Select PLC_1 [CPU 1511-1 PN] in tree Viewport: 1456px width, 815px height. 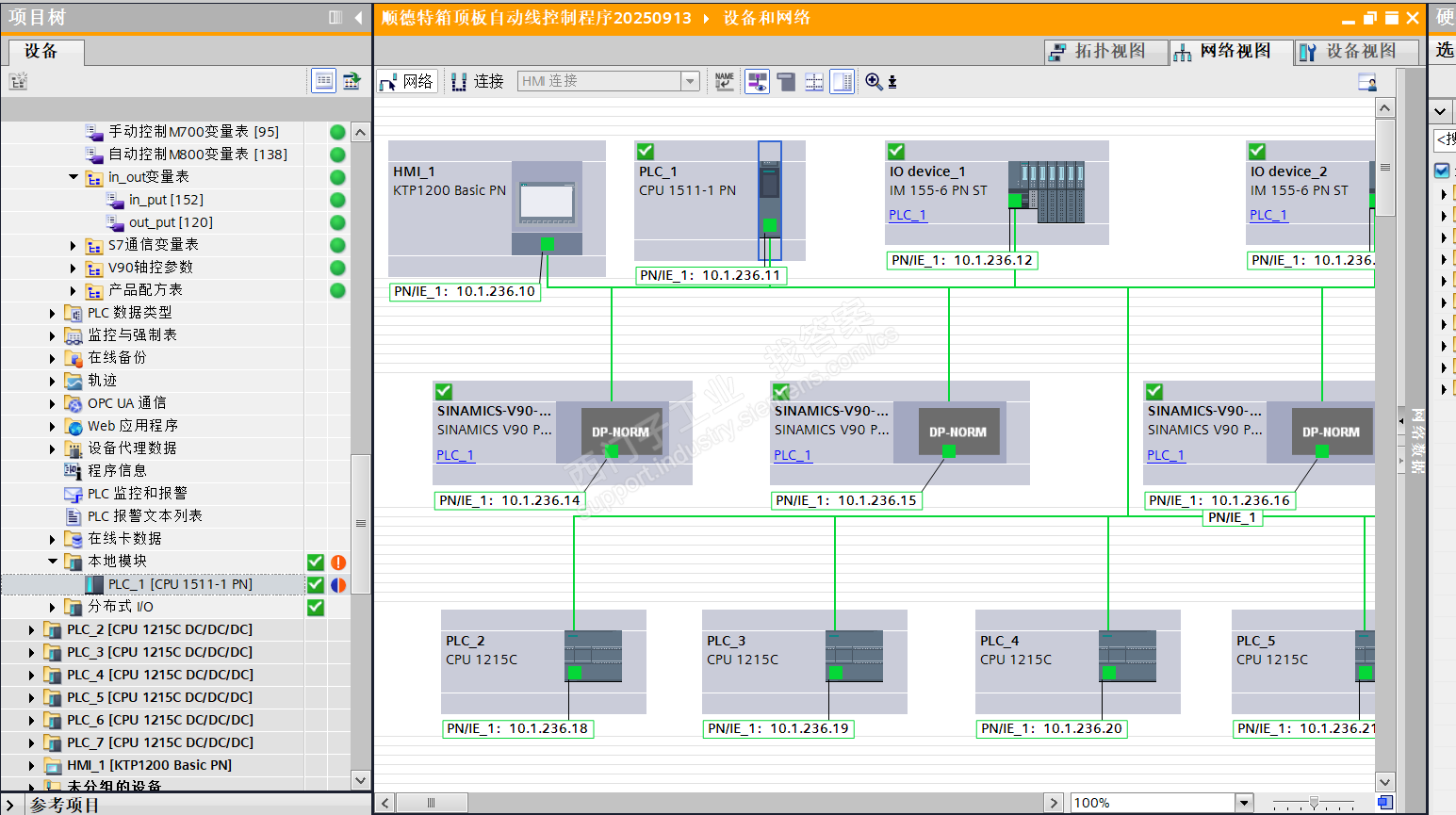coord(180,584)
